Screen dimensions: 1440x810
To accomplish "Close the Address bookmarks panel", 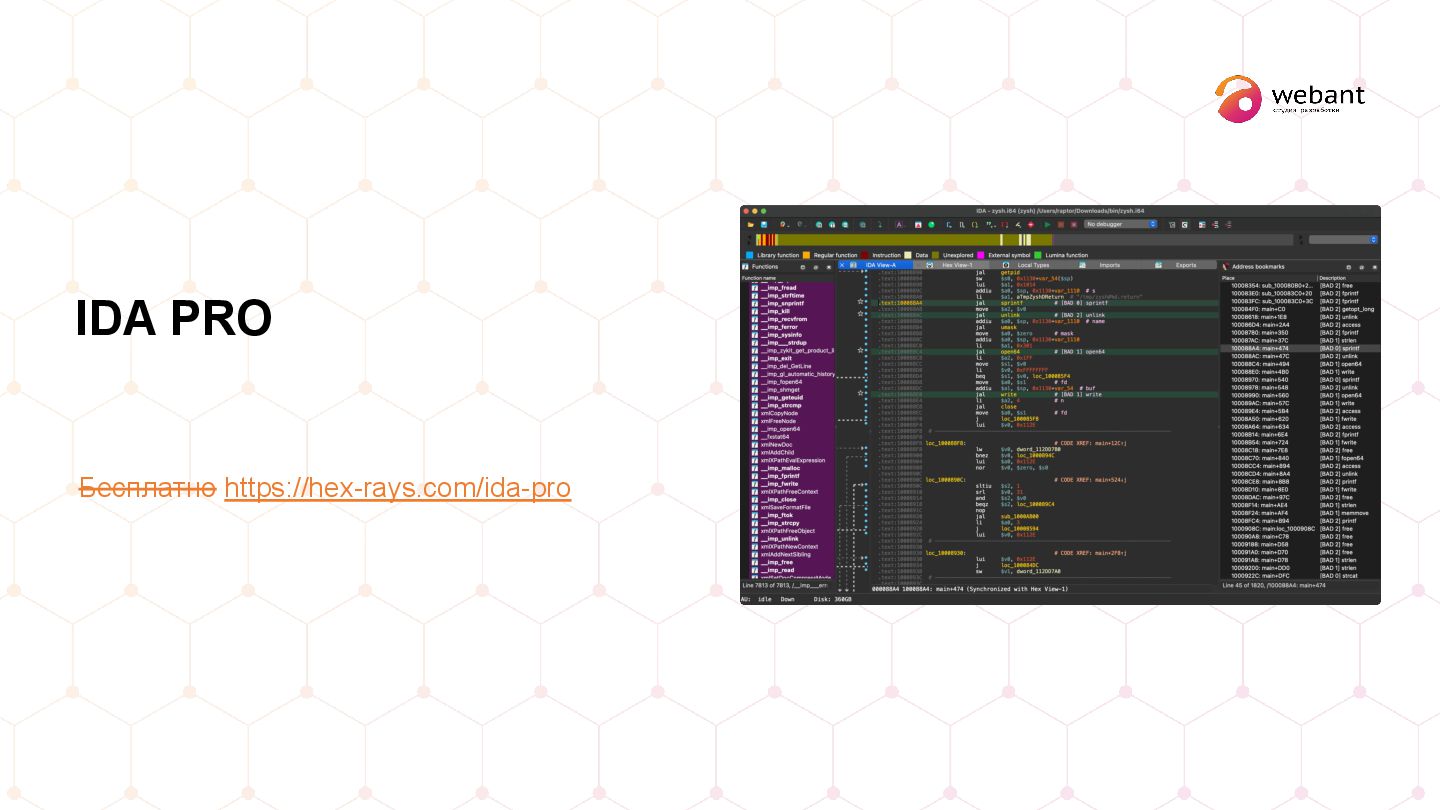I will 1374,267.
